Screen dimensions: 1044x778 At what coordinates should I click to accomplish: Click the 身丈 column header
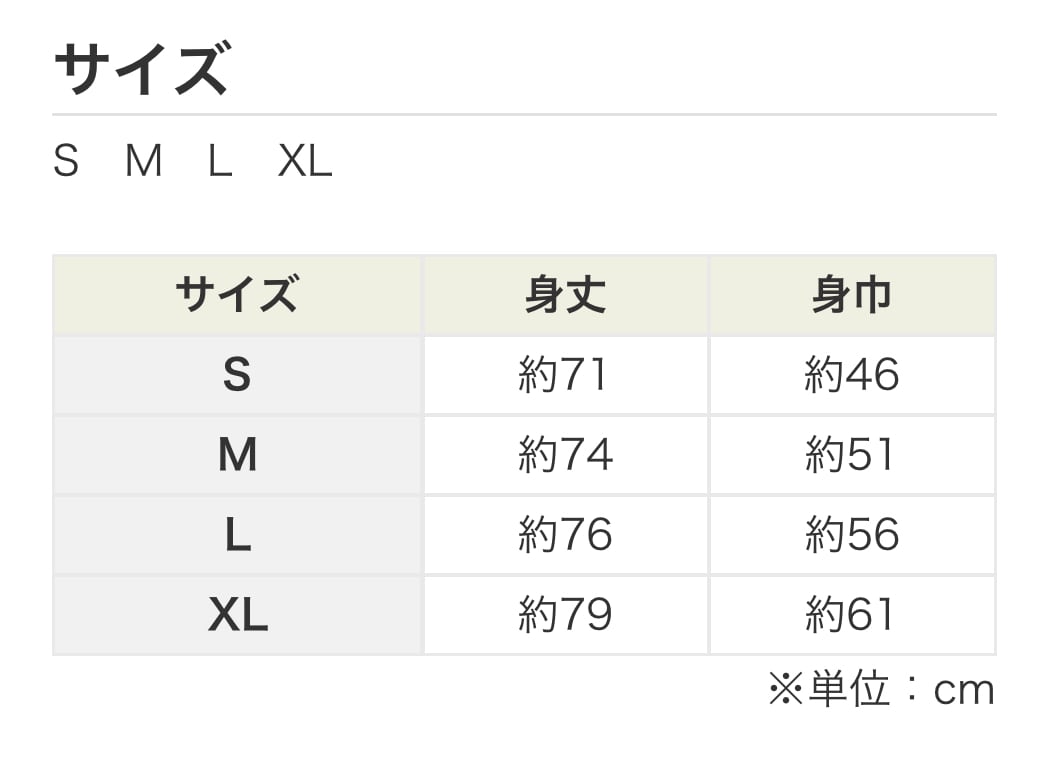(x=565, y=296)
